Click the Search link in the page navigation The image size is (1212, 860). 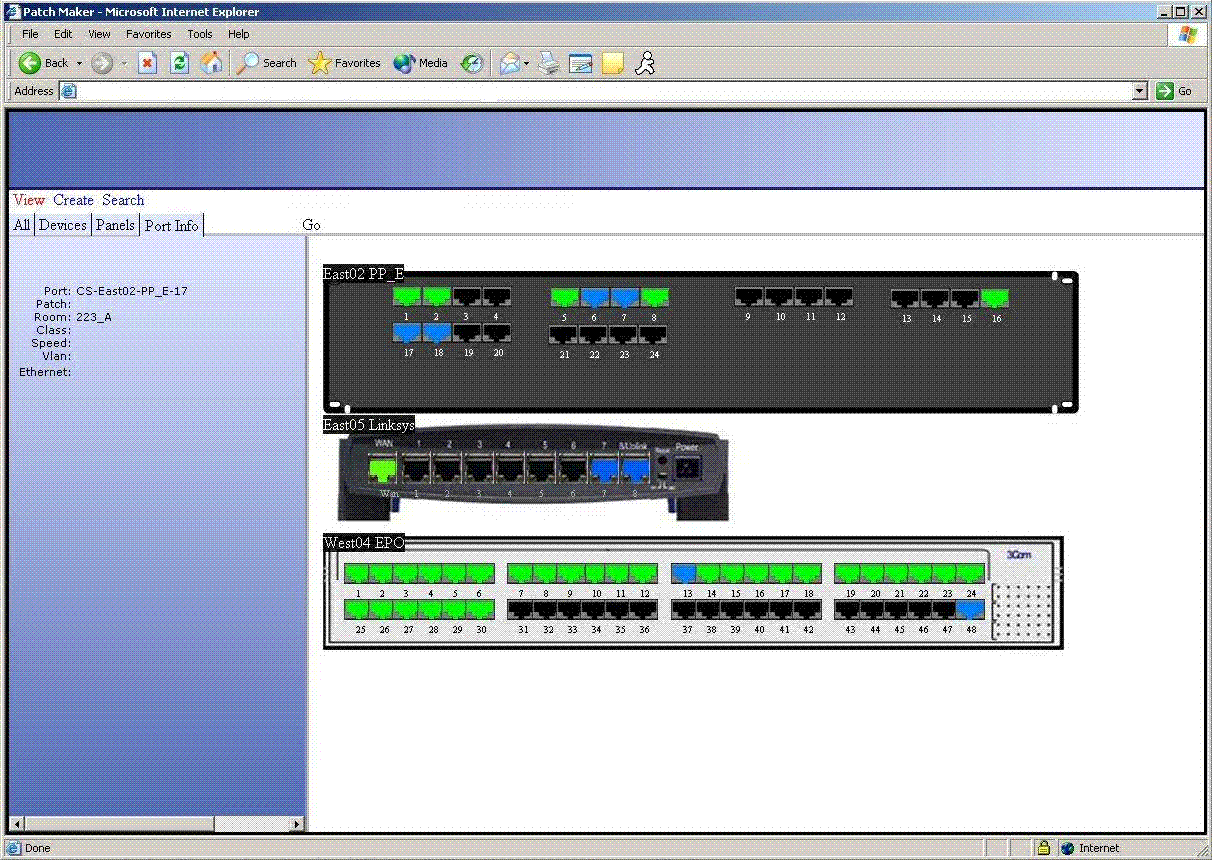pos(123,200)
